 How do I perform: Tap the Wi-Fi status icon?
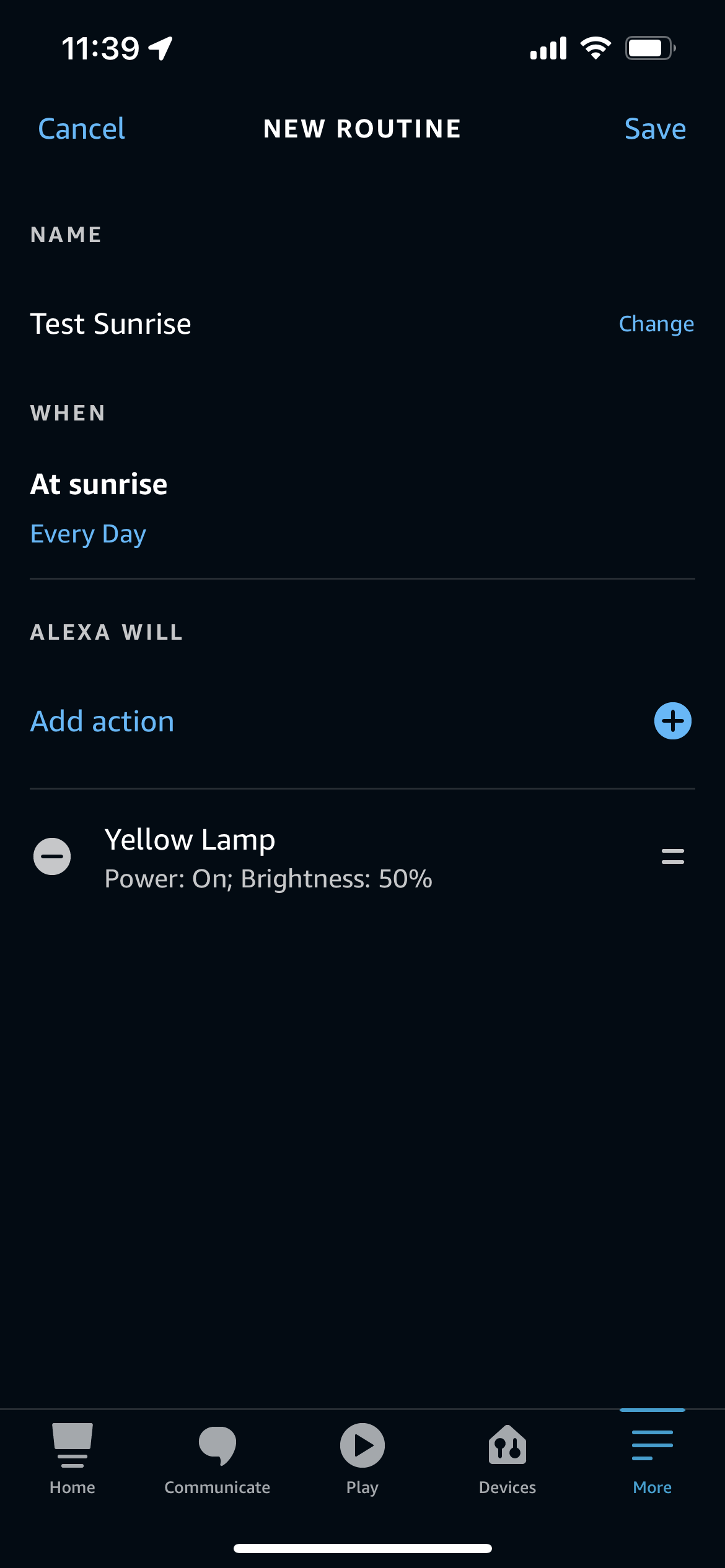[x=595, y=48]
